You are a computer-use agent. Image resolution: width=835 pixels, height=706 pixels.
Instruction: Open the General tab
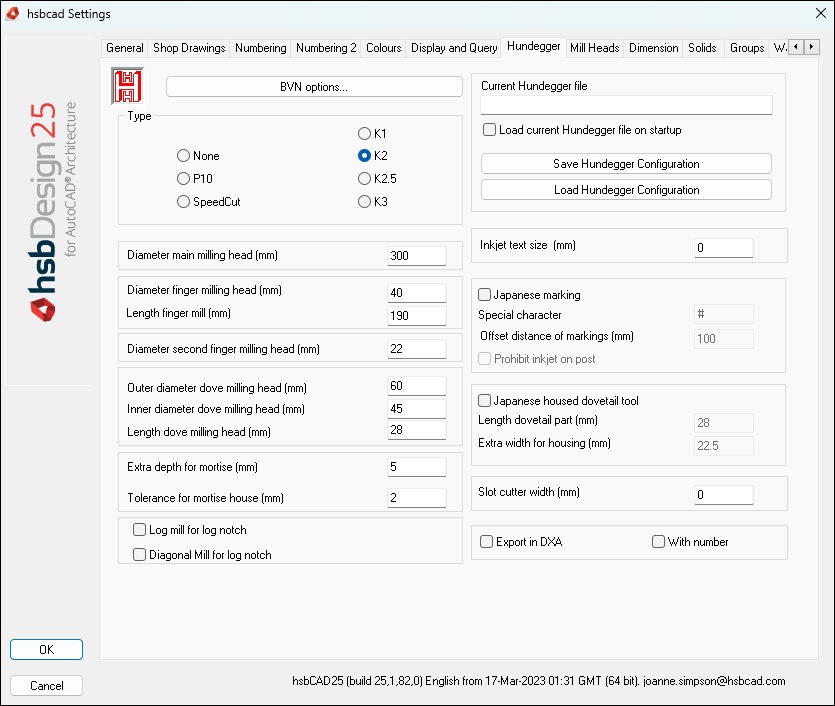point(125,48)
